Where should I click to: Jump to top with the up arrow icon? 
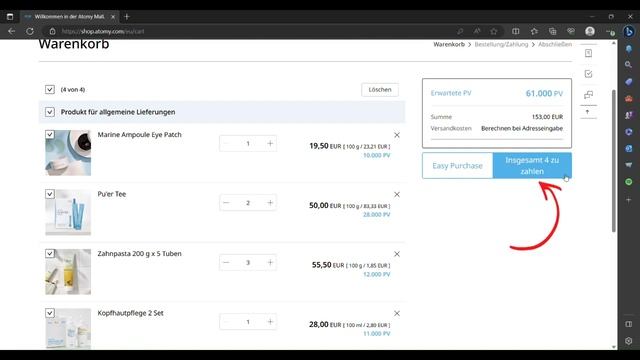point(588,112)
